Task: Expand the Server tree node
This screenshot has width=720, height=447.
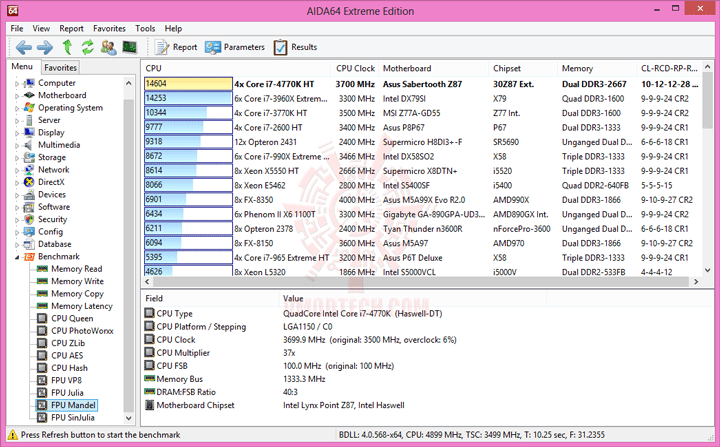Action: 17,121
